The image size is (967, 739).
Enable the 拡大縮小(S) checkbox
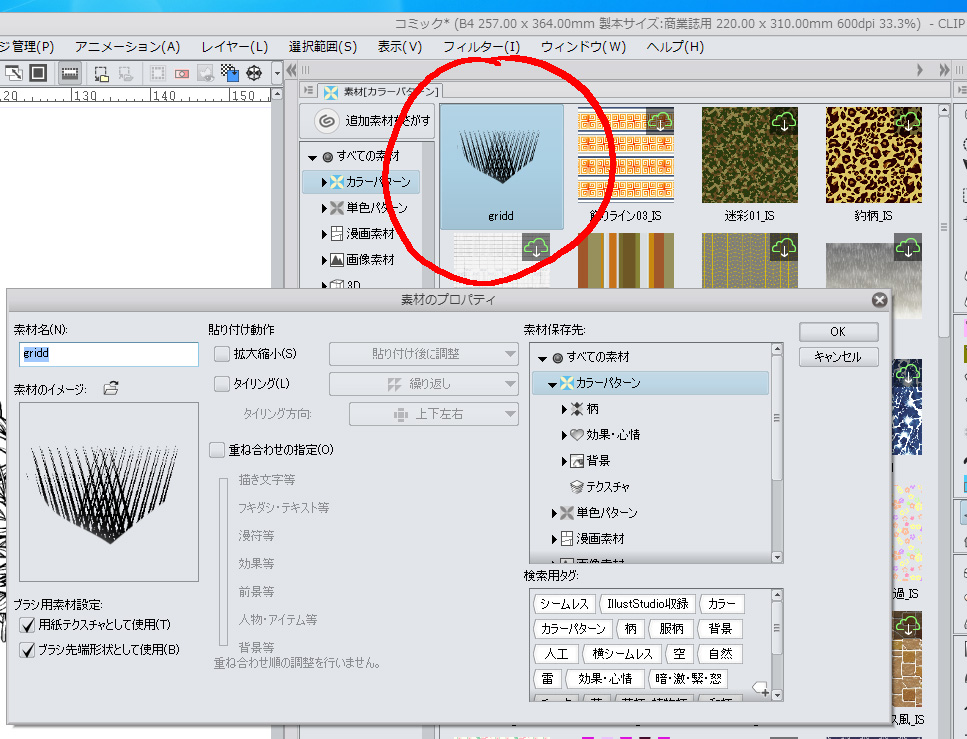tap(222, 354)
